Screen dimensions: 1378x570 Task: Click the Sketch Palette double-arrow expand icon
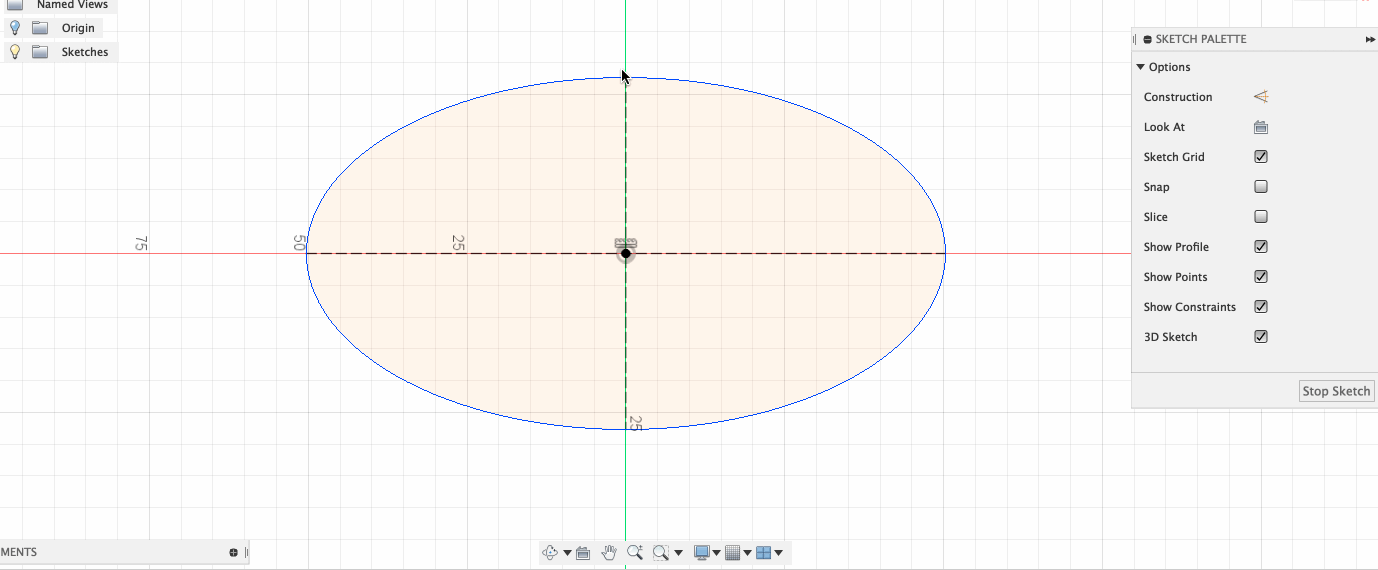[1370, 40]
